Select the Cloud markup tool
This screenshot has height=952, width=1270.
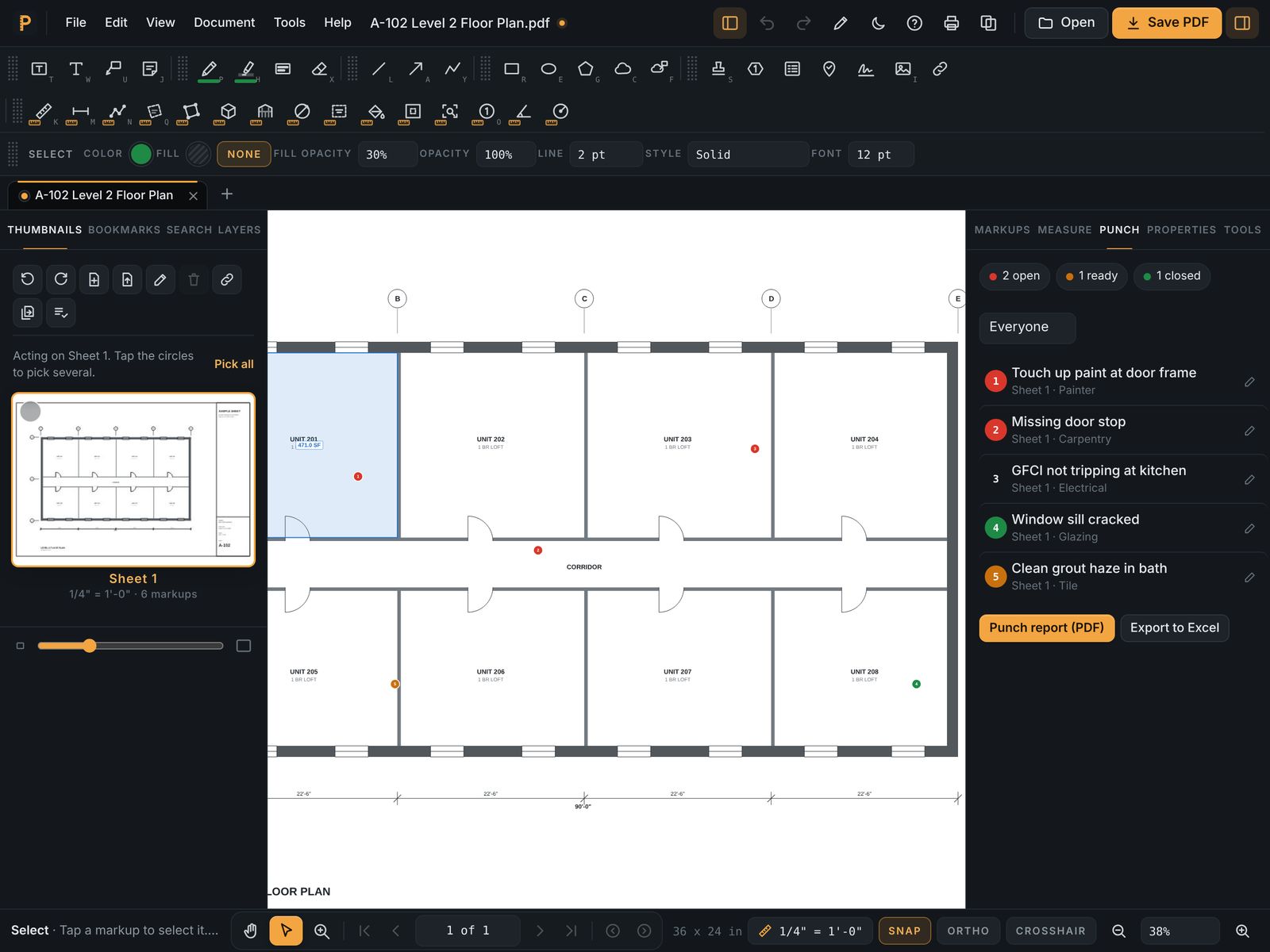coord(623,69)
